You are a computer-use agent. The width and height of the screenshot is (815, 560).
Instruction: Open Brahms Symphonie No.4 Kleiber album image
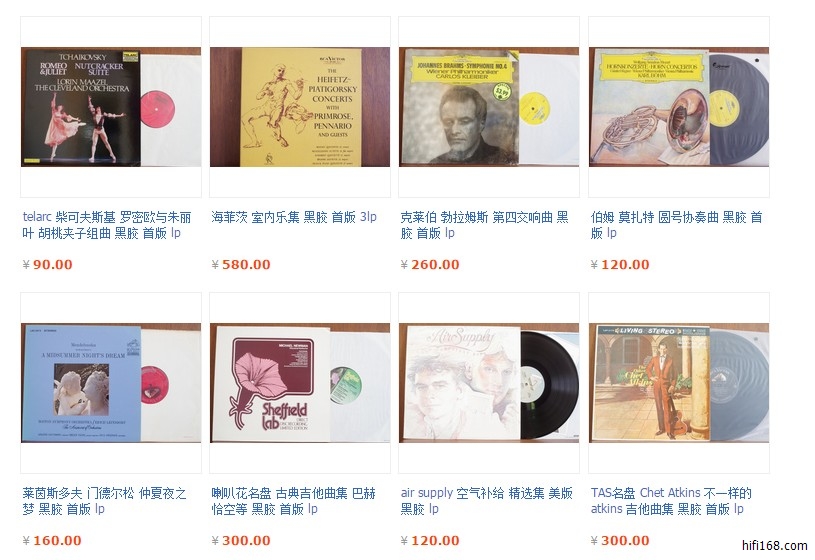coord(489,107)
